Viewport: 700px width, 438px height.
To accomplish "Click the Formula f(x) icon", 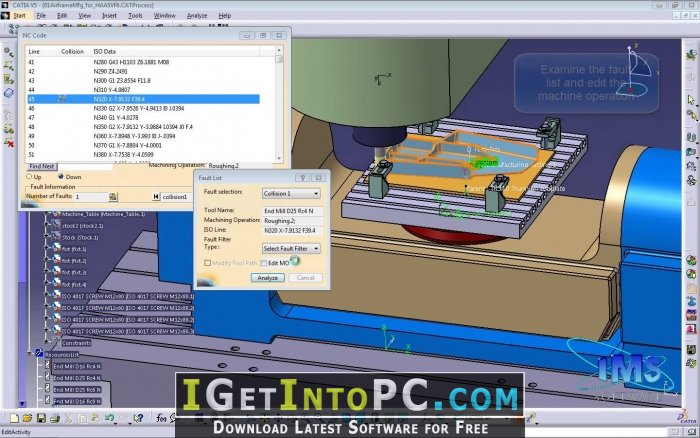I will 161,418.
